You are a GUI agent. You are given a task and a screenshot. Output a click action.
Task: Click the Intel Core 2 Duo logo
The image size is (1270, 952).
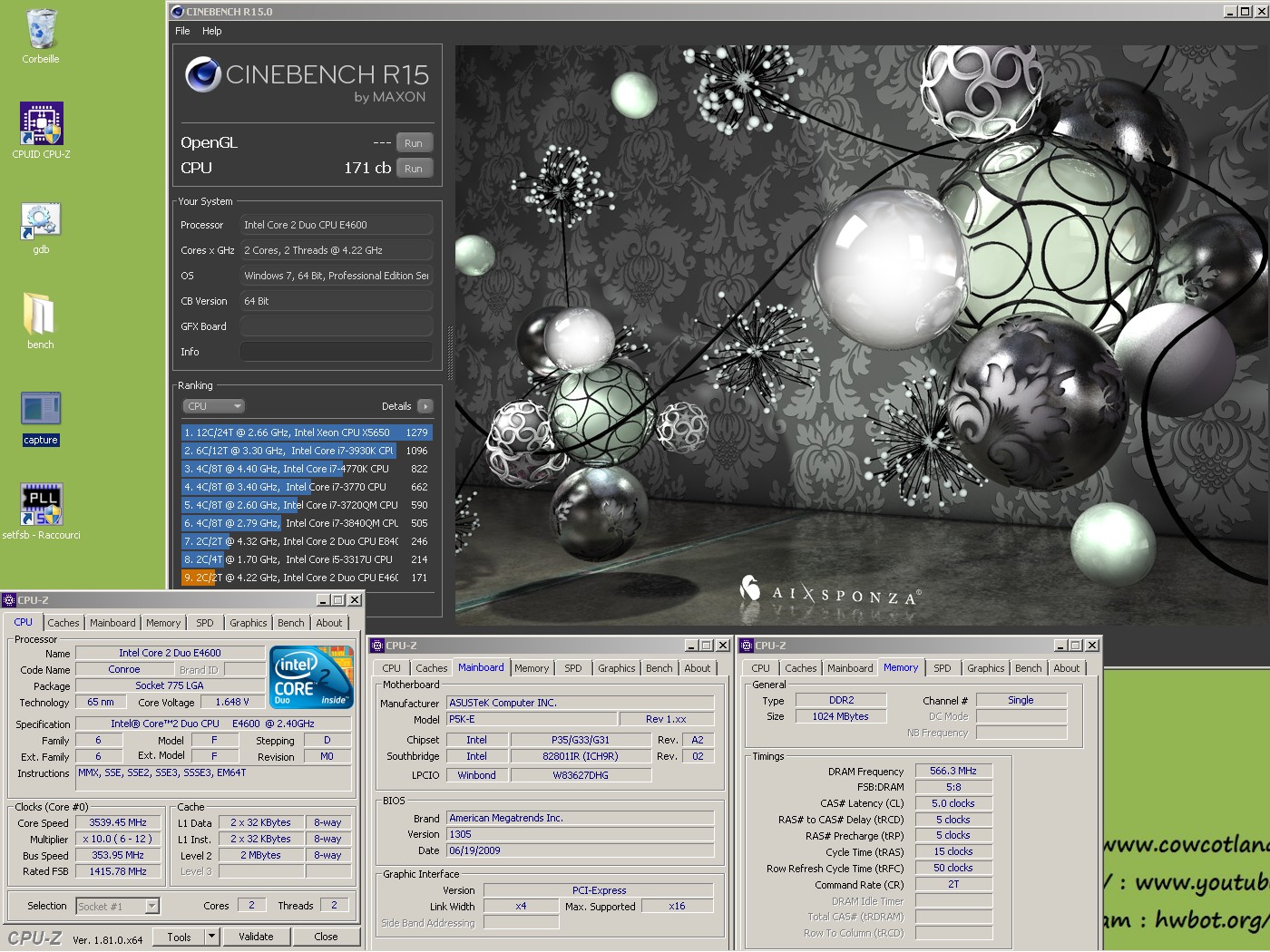312,676
